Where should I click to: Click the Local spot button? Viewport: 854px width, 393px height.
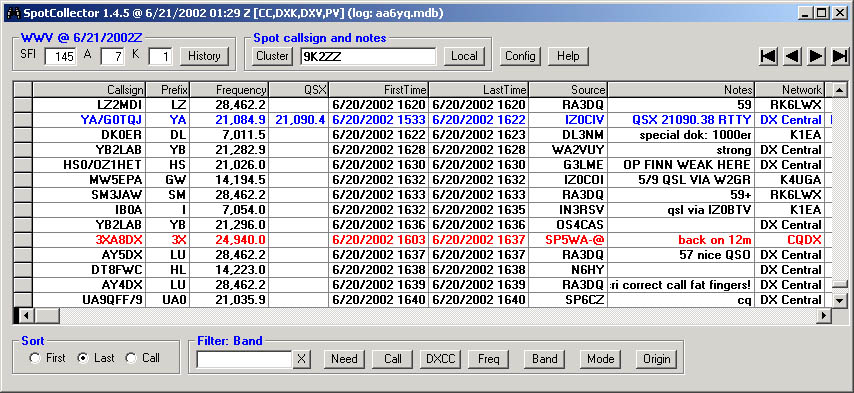(464, 56)
